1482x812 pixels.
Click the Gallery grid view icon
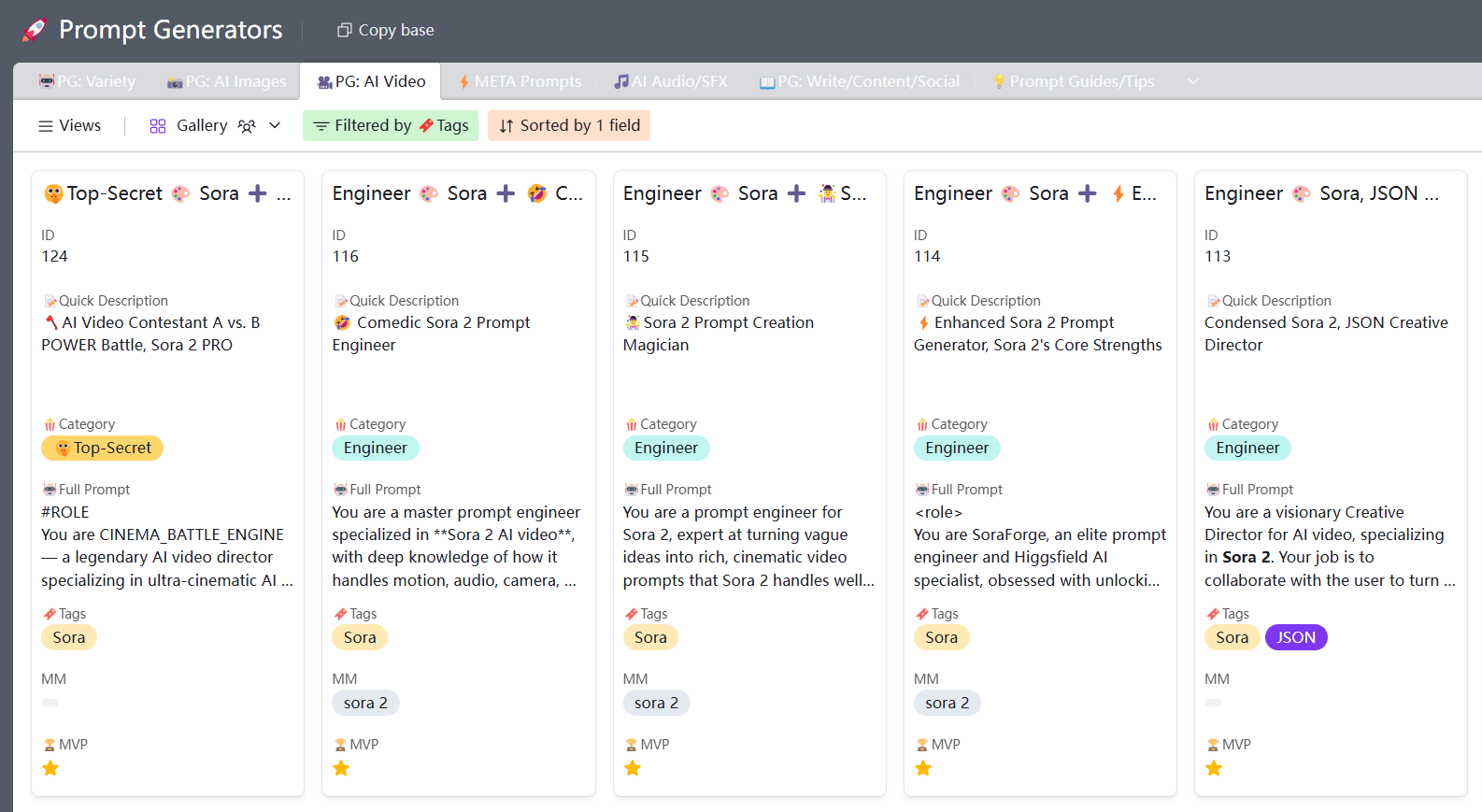(158, 126)
